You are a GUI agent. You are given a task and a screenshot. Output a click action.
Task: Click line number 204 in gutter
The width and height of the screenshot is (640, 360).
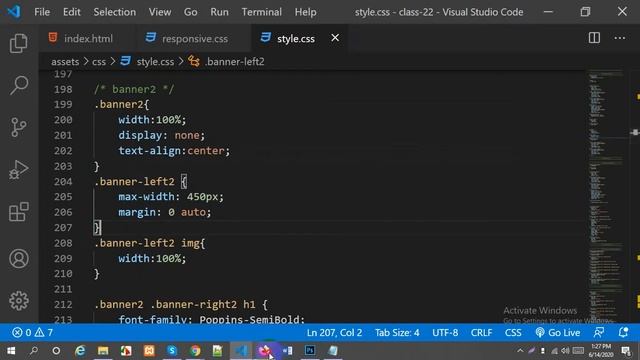(63, 181)
